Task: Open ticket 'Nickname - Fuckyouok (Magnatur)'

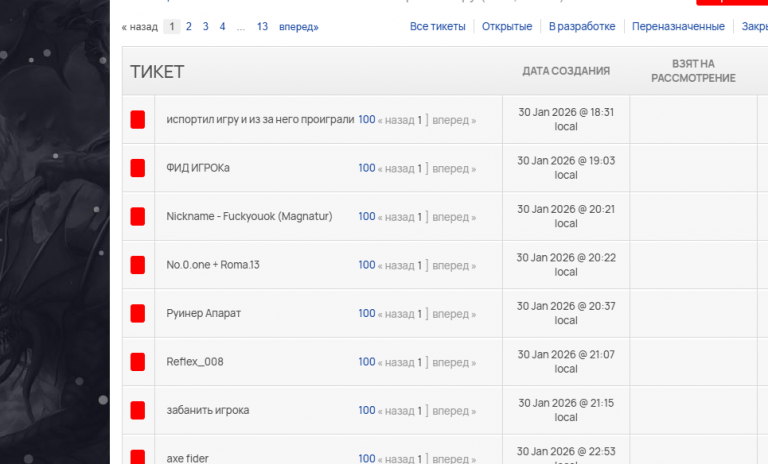Action: click(x=249, y=216)
